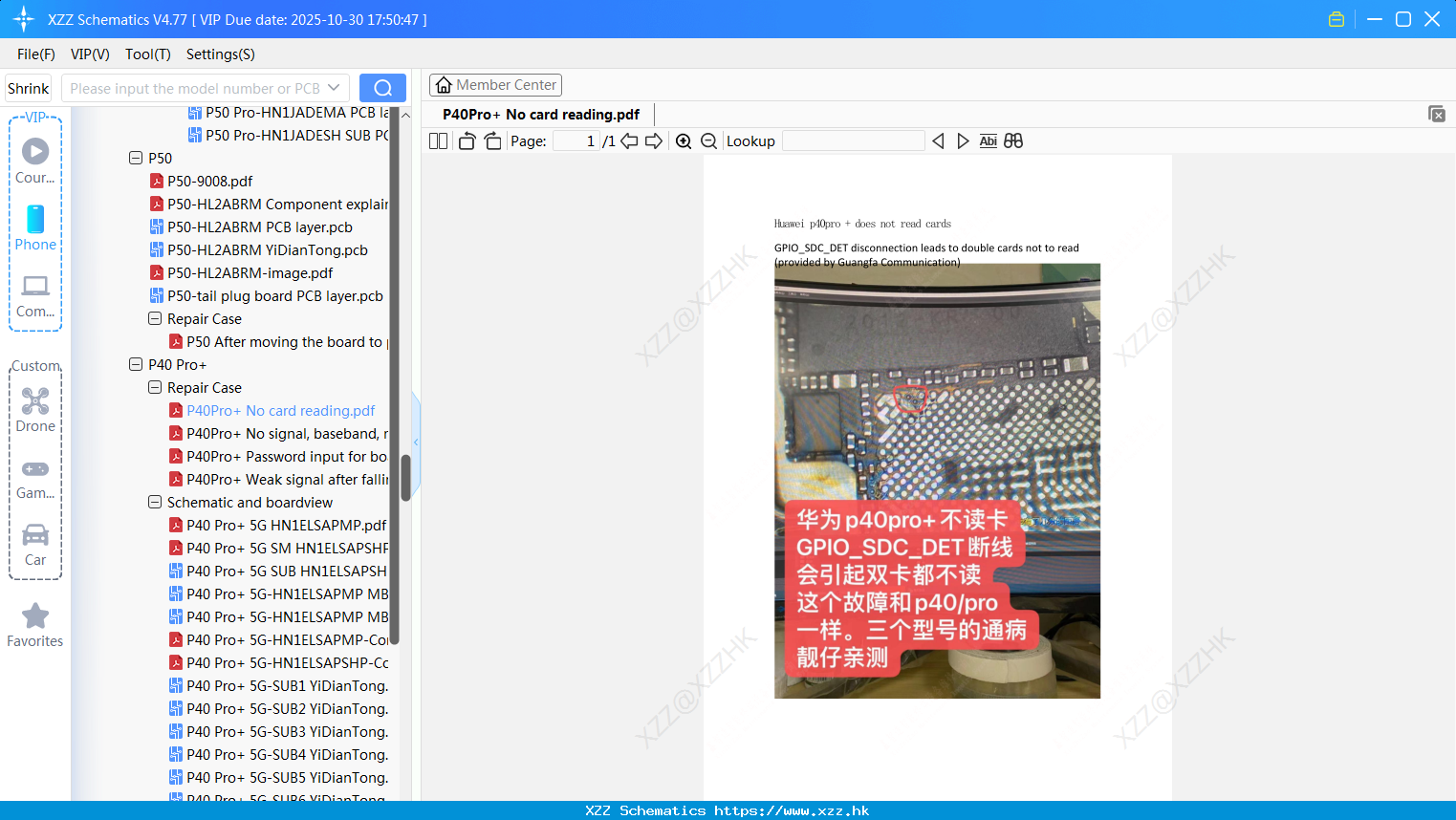Collapse the P50 tree node

(136, 159)
